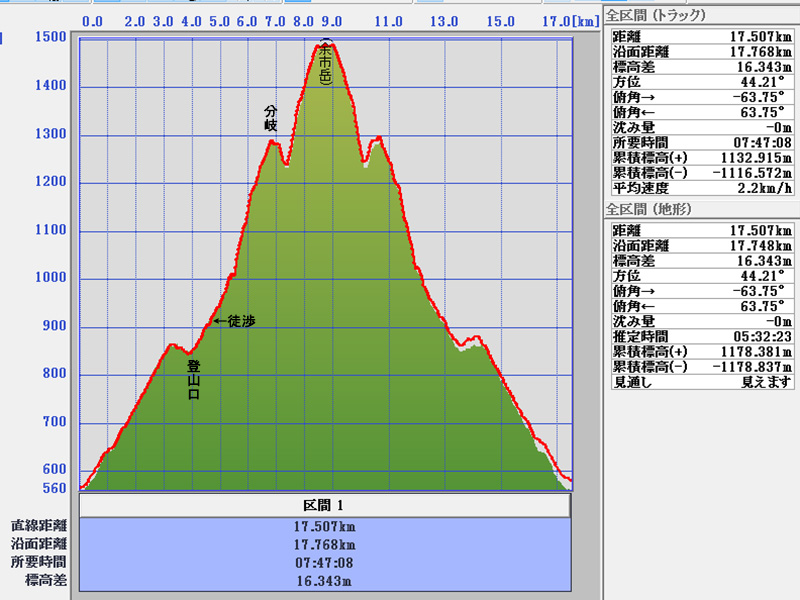Click the 徒渉 arrow marker on the profile
Screen dimensions: 800x600
click(x=234, y=321)
